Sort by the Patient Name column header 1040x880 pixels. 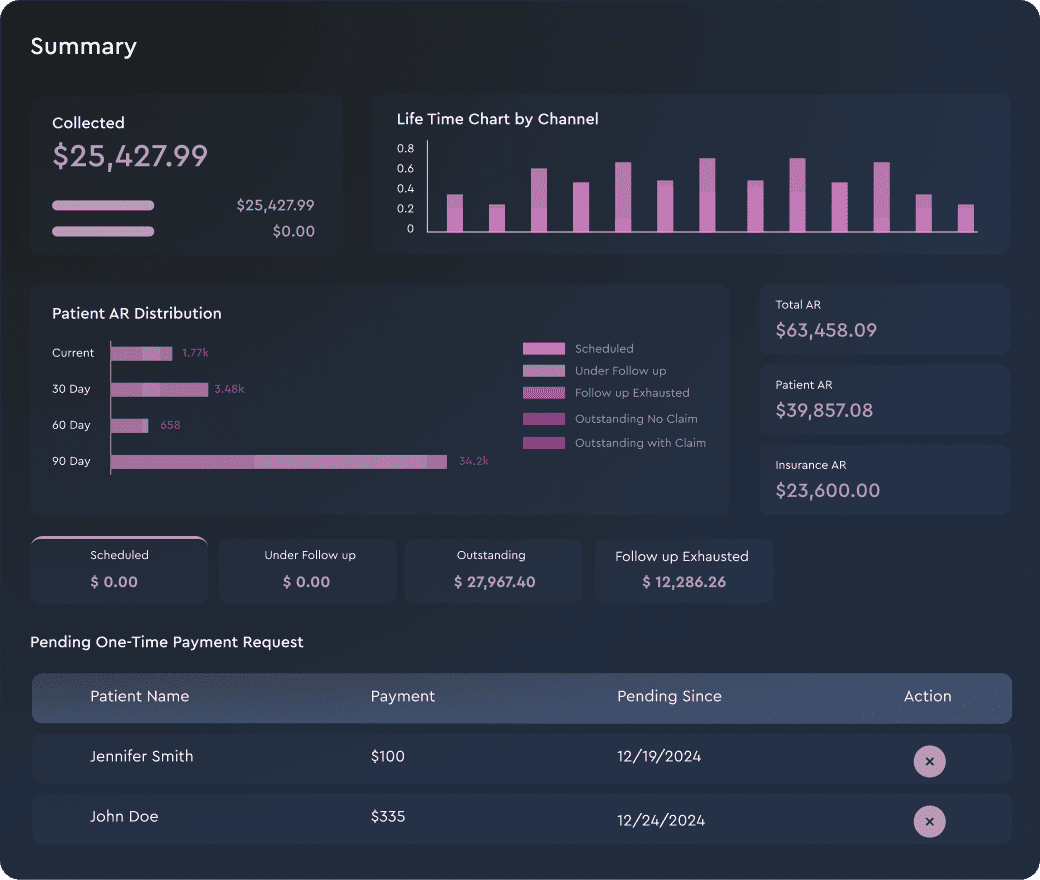[139, 696]
